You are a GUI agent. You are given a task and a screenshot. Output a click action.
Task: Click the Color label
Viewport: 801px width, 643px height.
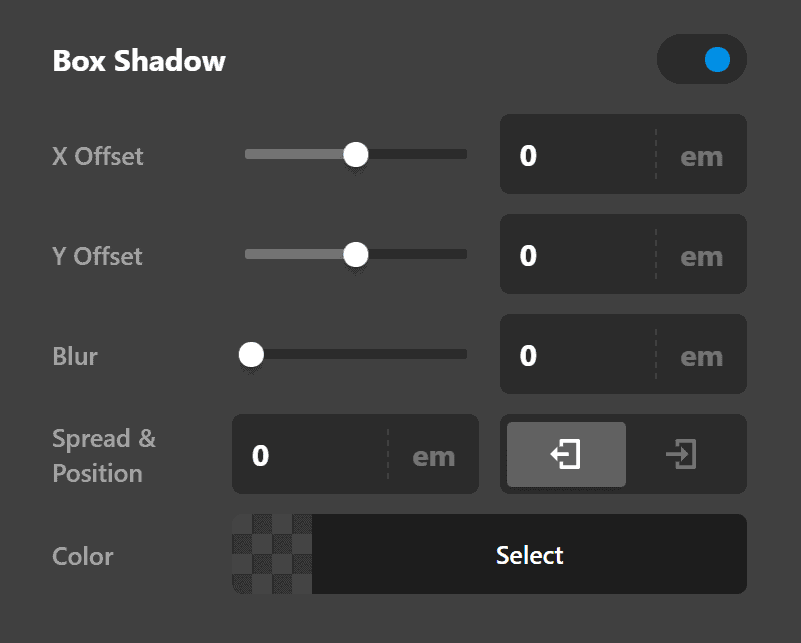pos(82,556)
